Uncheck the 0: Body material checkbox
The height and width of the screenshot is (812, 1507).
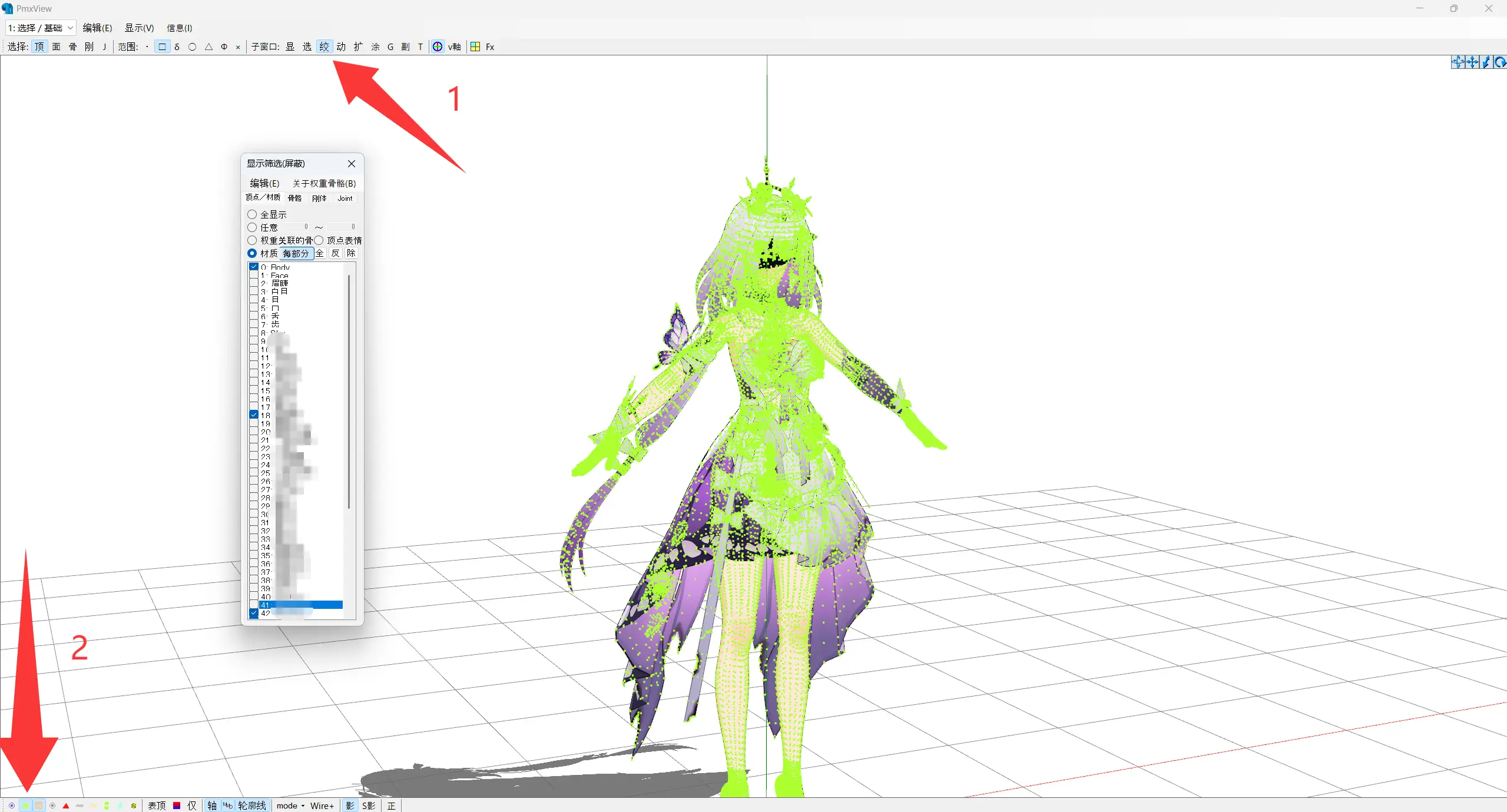click(254, 267)
